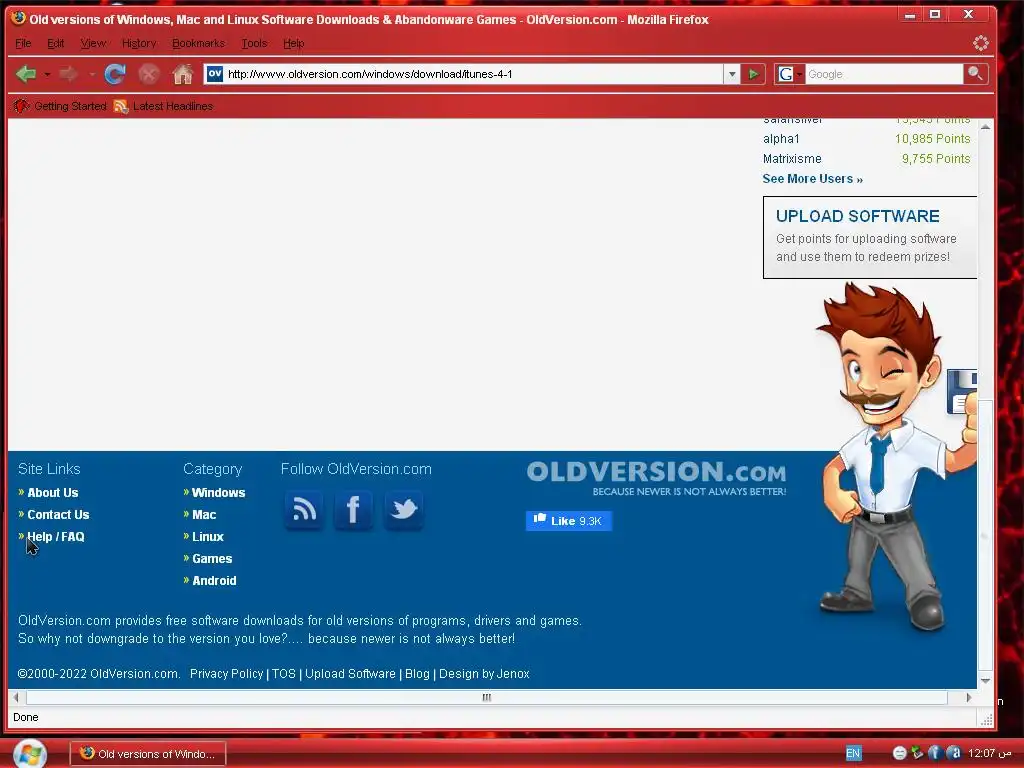Open the Linux category link
Screen dimensions: 1024x768
pyautogui.click(x=208, y=537)
